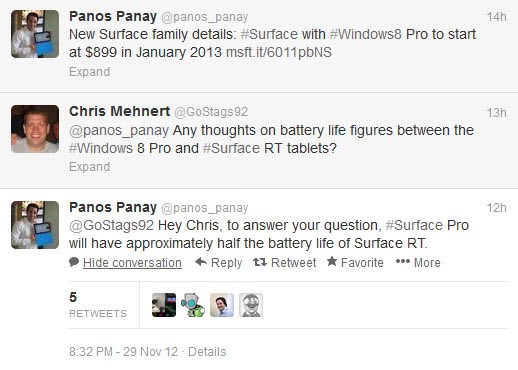518x370 pixels.
Task: Expand the first Panos Panay tweet
Action: (x=89, y=72)
